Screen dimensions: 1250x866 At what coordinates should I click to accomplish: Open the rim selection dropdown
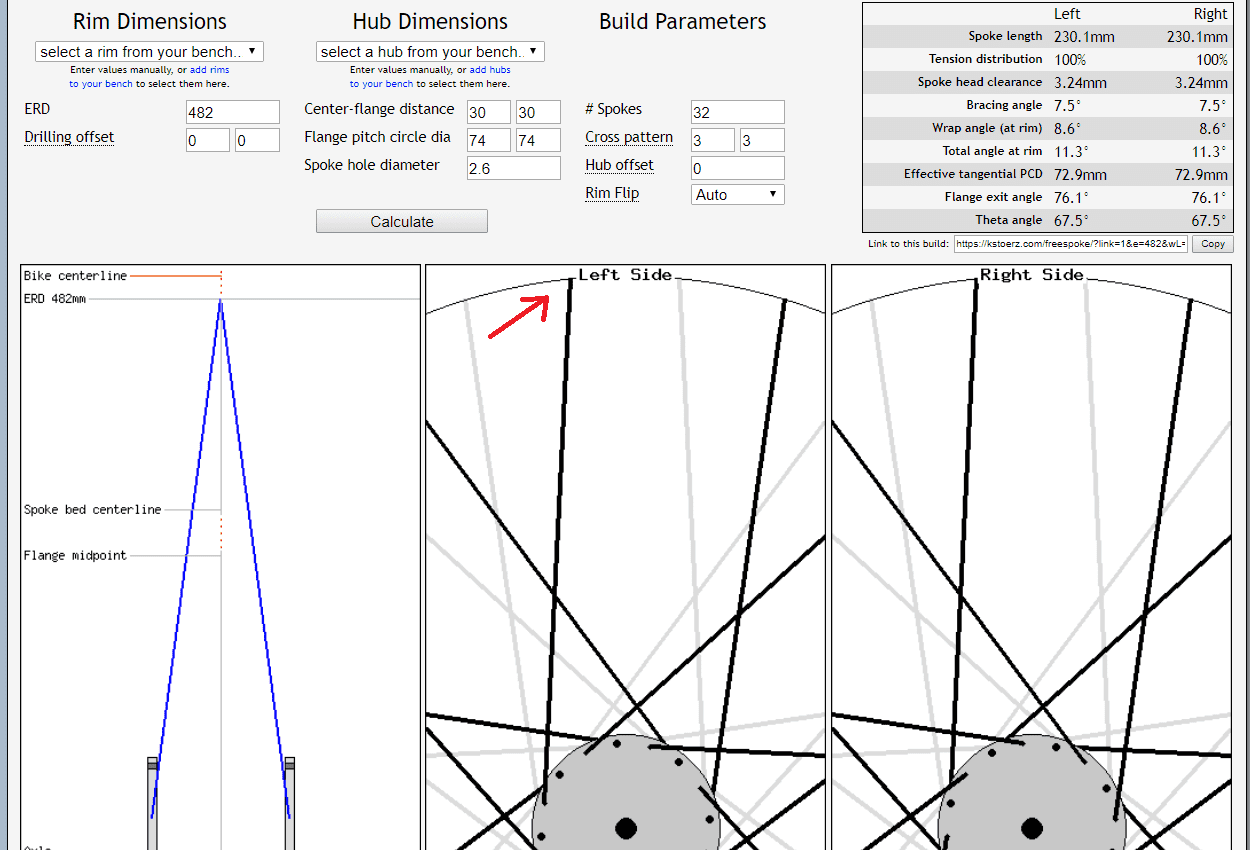(149, 52)
